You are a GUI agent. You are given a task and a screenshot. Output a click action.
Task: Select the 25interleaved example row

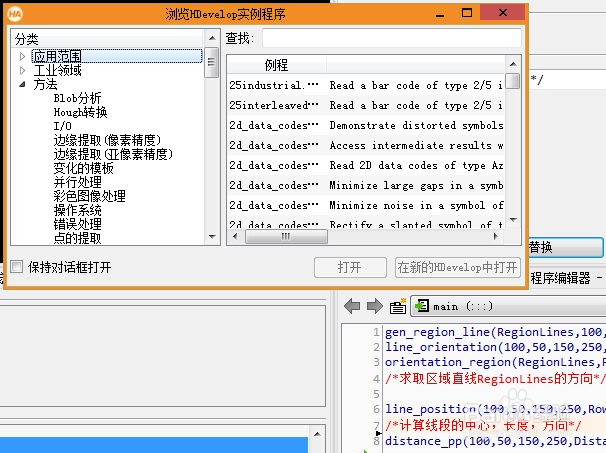366,105
